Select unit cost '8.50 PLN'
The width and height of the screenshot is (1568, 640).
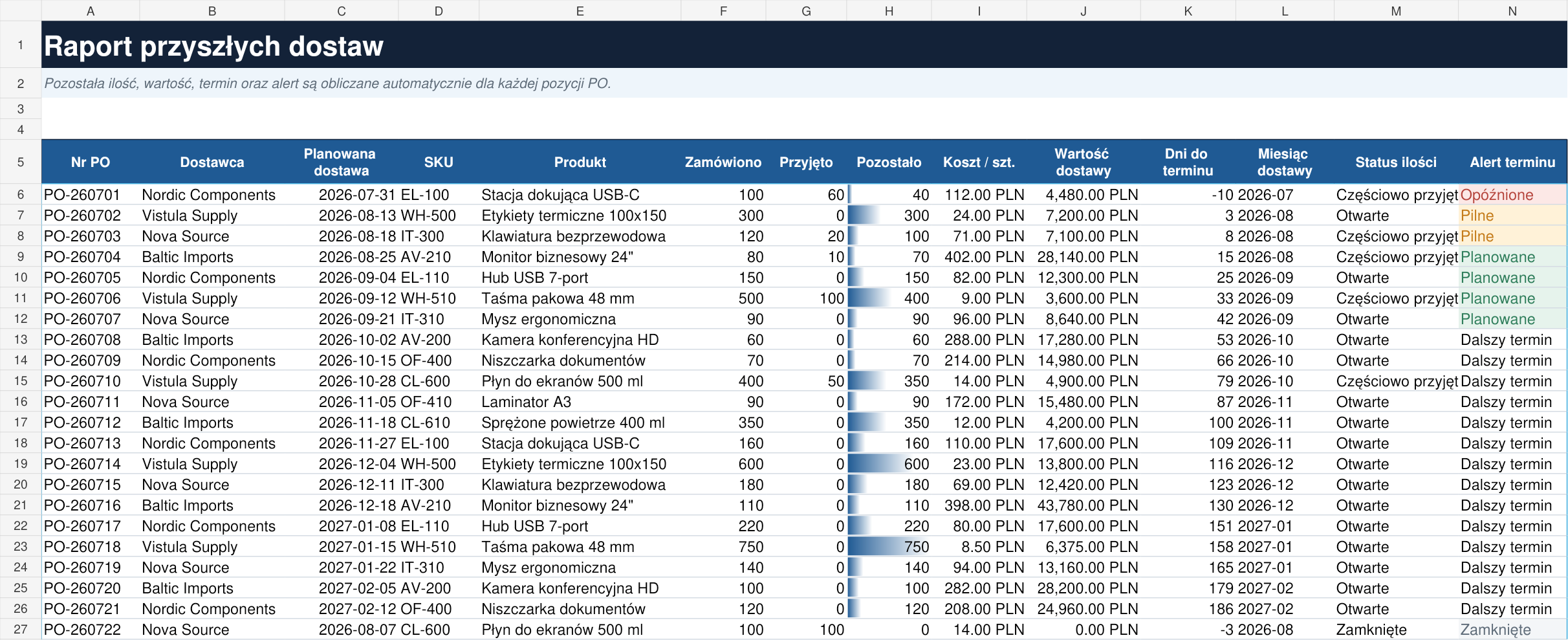(x=979, y=547)
